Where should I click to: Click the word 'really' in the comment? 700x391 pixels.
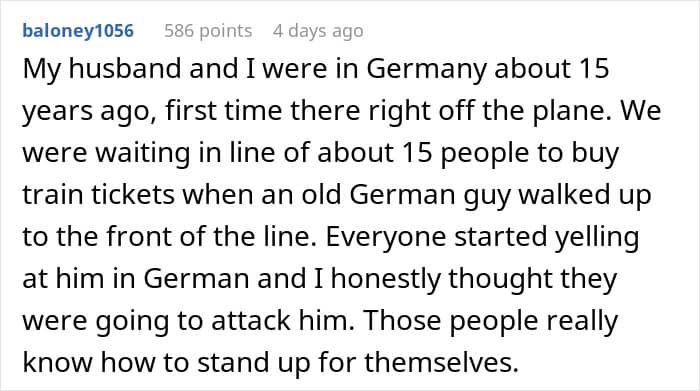tap(582, 322)
